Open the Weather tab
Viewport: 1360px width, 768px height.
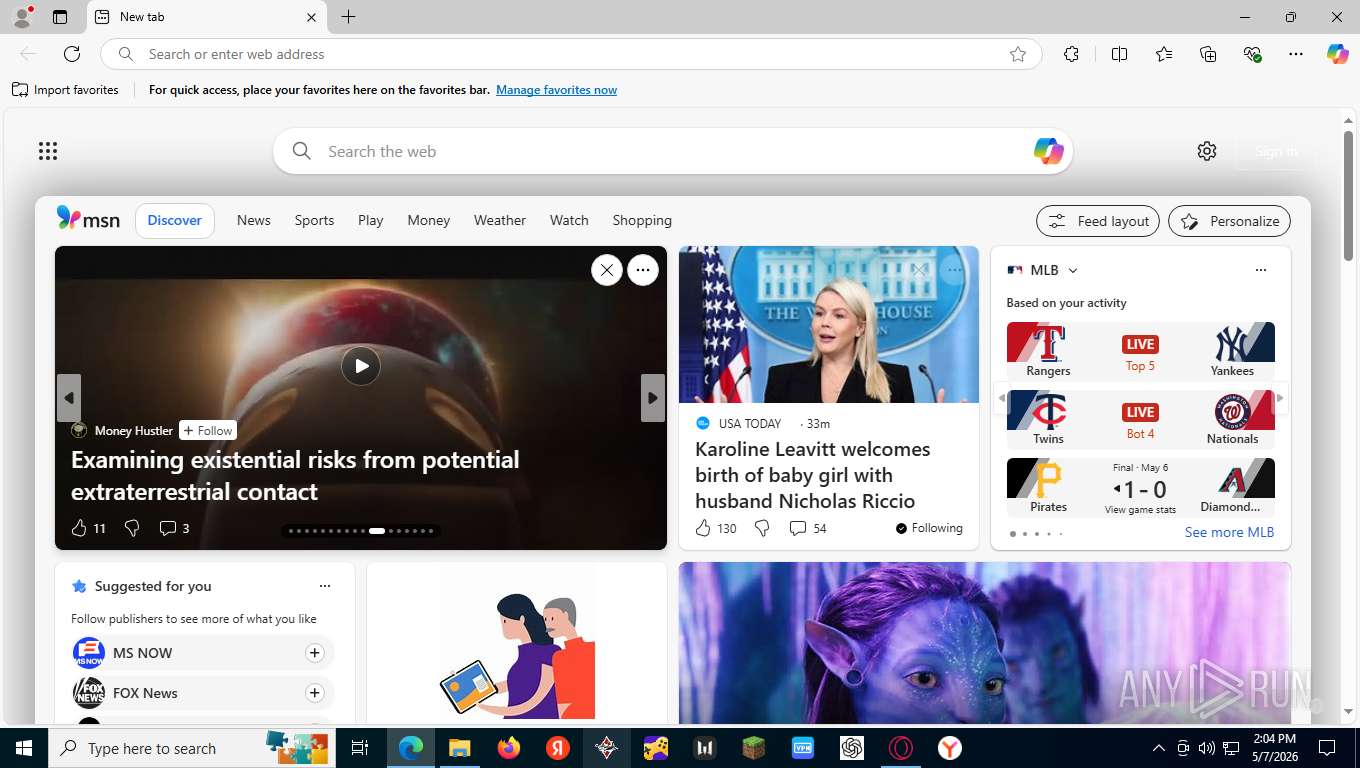(x=500, y=220)
